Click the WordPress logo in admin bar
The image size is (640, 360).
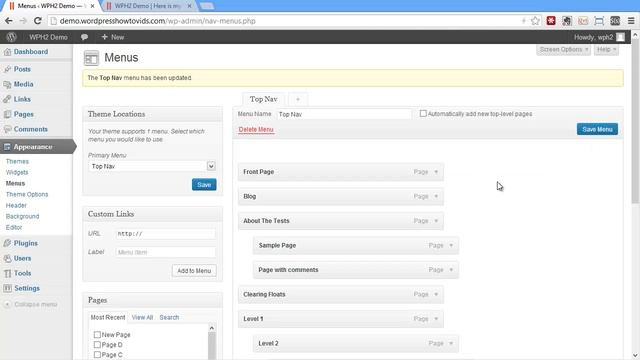point(11,37)
